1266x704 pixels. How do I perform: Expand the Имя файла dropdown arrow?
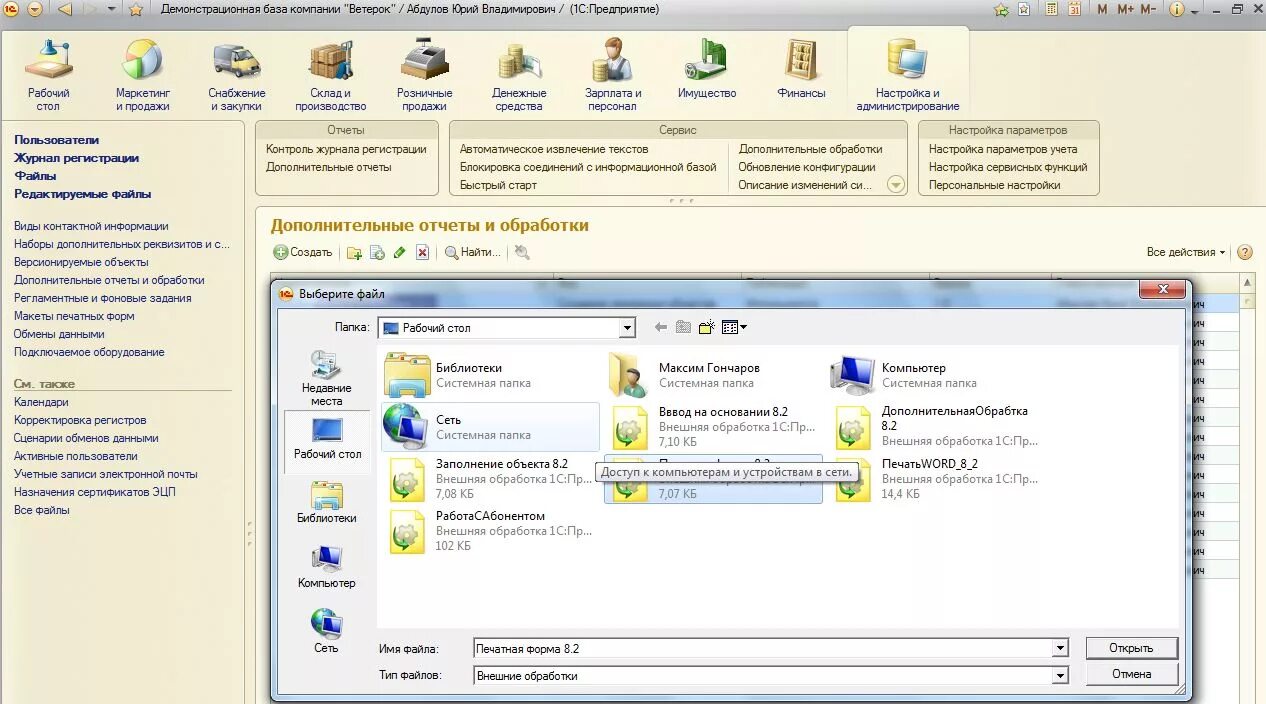point(1060,649)
